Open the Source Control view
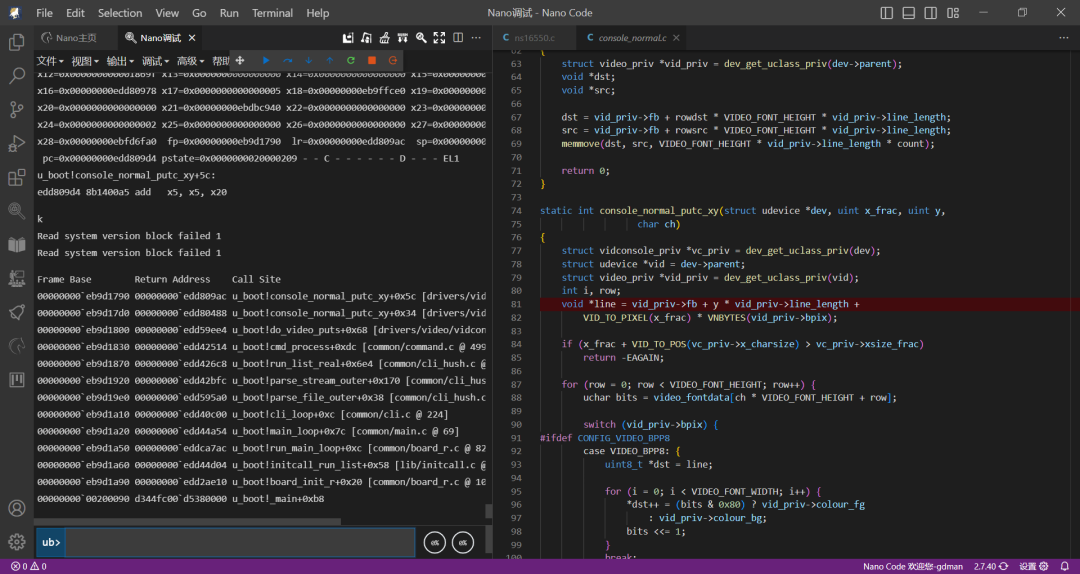 point(17,110)
